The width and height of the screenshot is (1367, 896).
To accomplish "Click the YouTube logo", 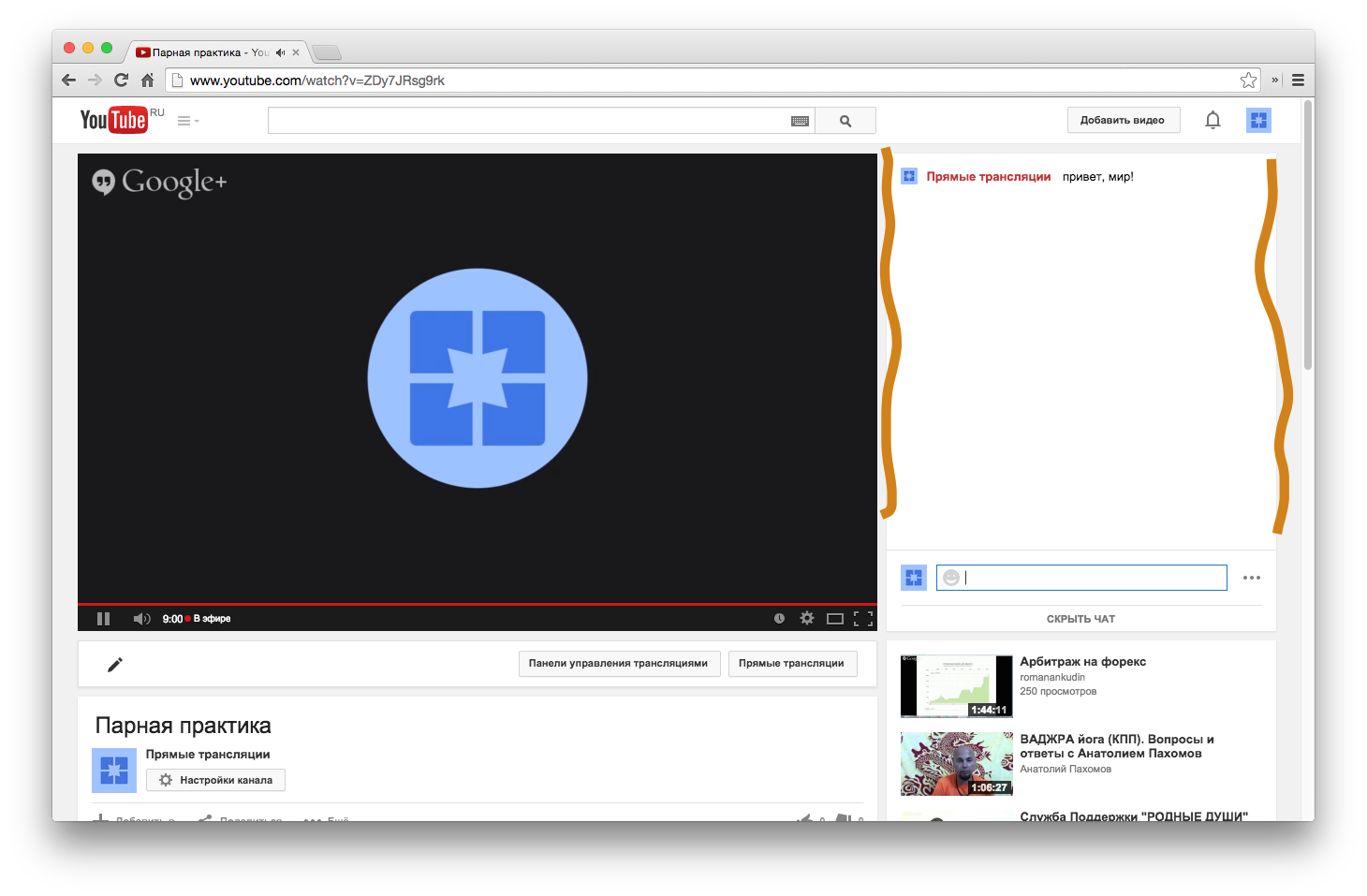I will pos(113,120).
